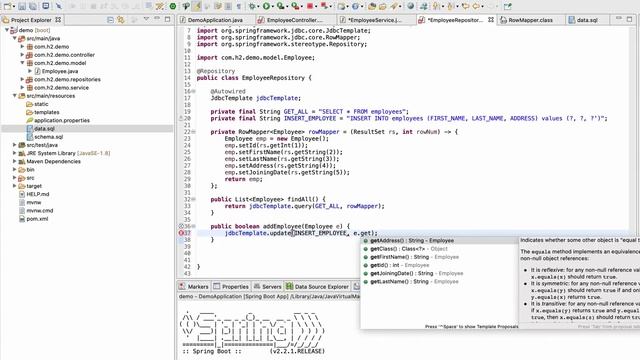Expand the com.h2.demo.service package
Viewport: 640px width, 360px height.
coord(22,87)
